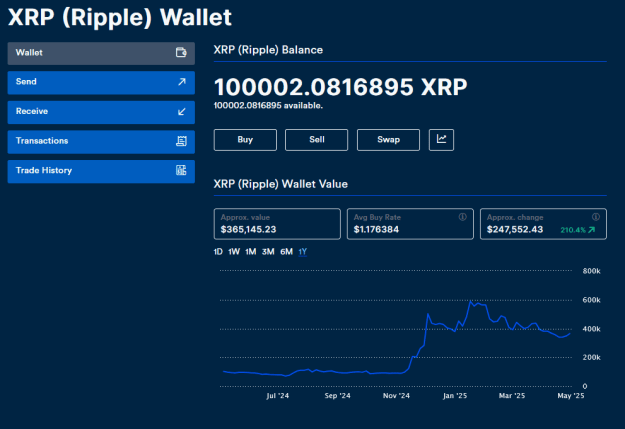This screenshot has height=429, width=625.
Task: Click the Swap button
Action: [x=388, y=140]
